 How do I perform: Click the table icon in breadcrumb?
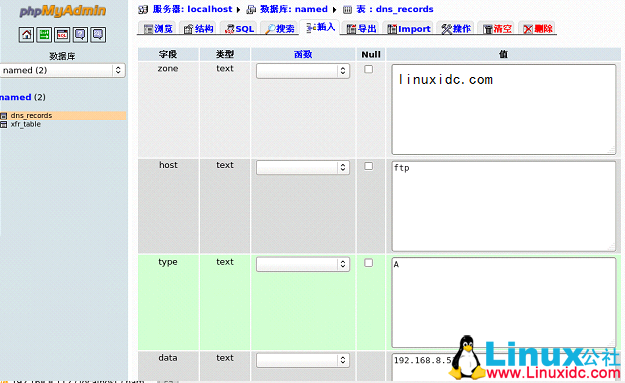(x=348, y=9)
